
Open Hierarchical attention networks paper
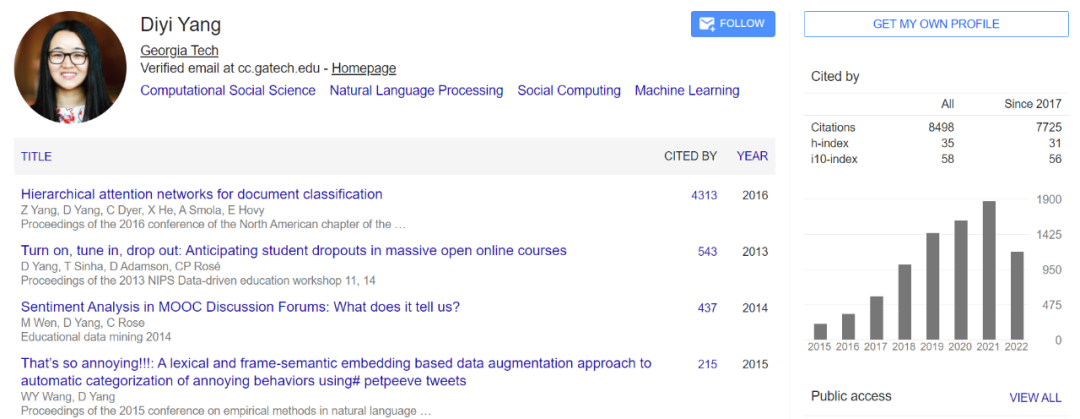(201, 194)
